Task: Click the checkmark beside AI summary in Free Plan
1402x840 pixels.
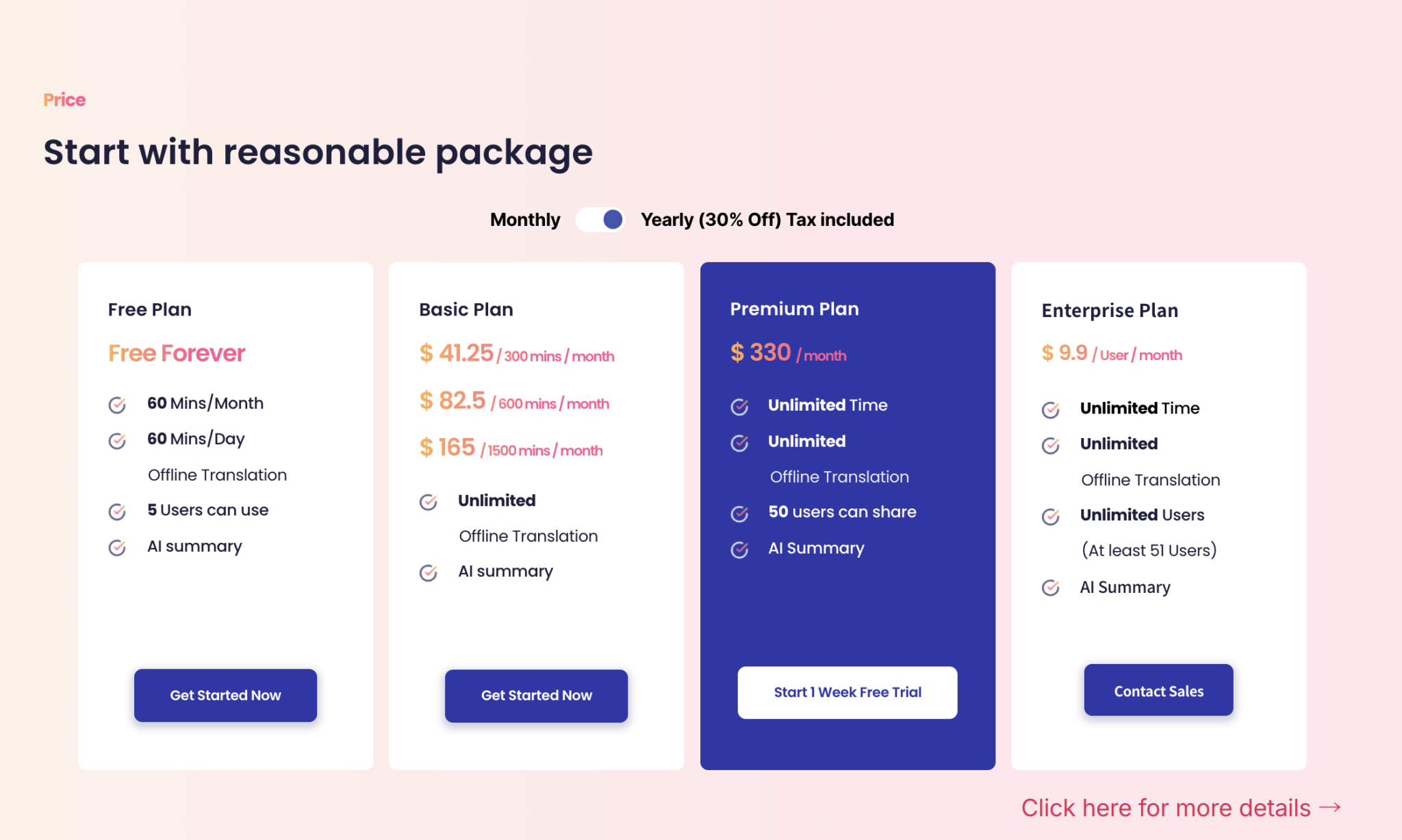Action: click(117, 548)
